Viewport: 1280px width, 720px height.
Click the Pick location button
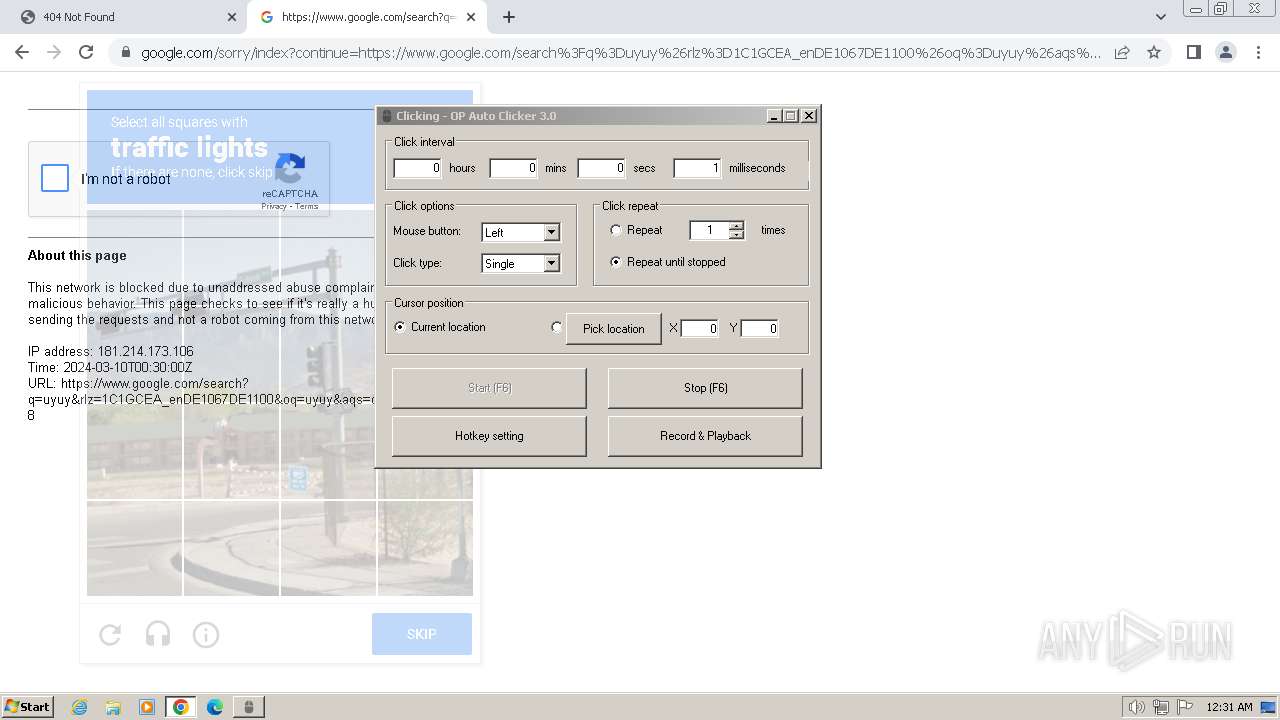614,329
